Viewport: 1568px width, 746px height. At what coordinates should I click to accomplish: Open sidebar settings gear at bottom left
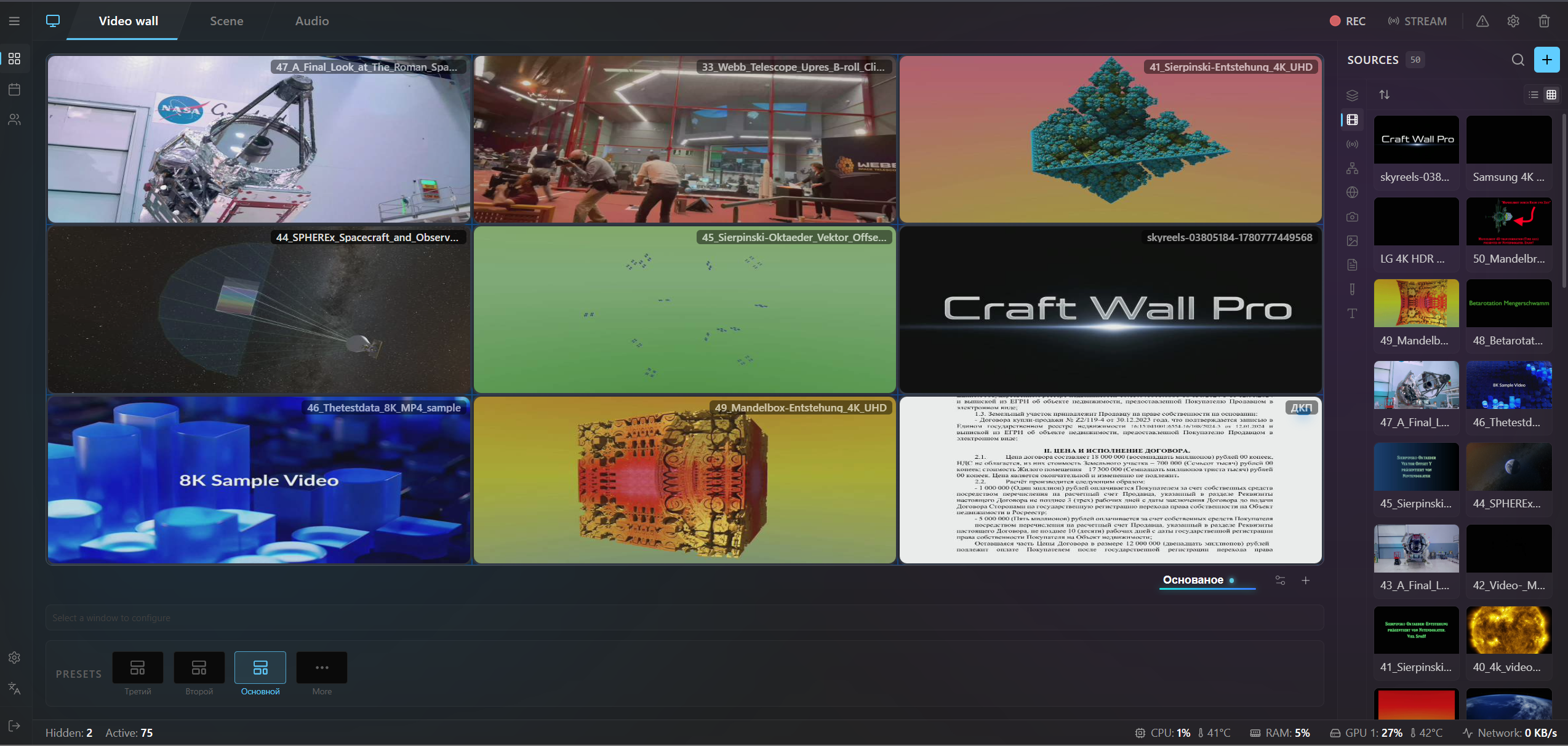[x=14, y=657]
